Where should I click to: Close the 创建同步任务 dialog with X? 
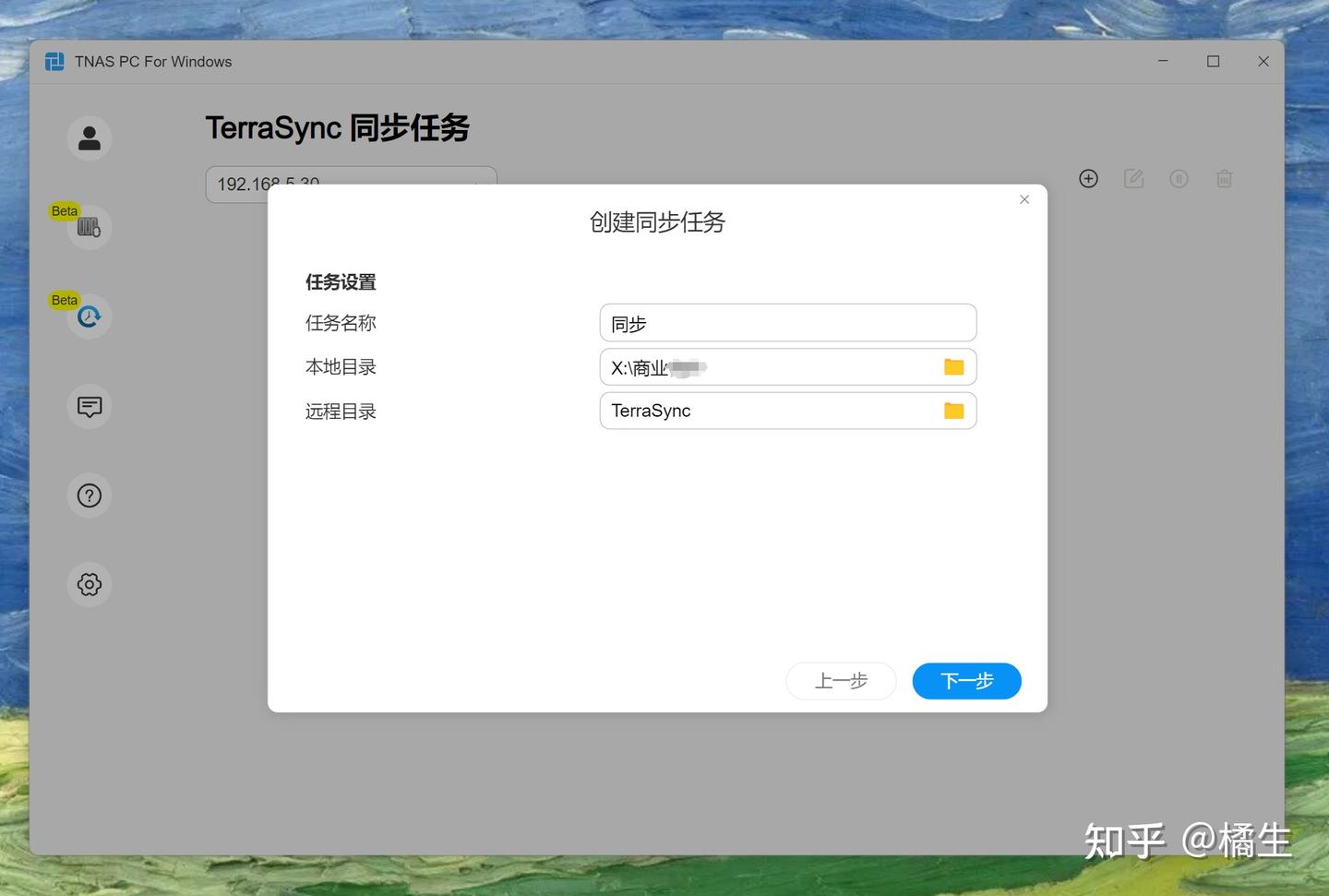coord(1024,199)
